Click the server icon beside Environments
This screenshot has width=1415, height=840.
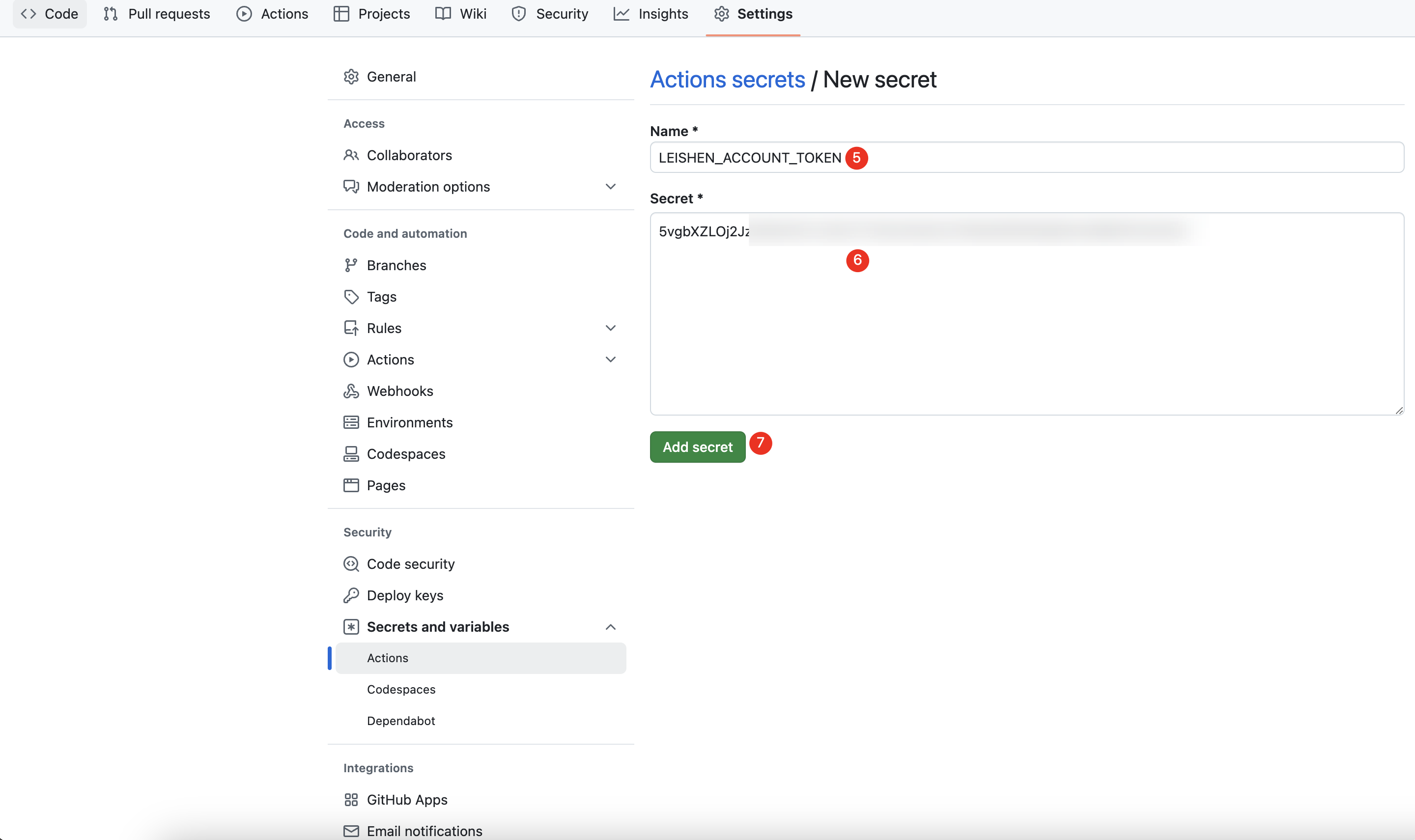[351, 422]
